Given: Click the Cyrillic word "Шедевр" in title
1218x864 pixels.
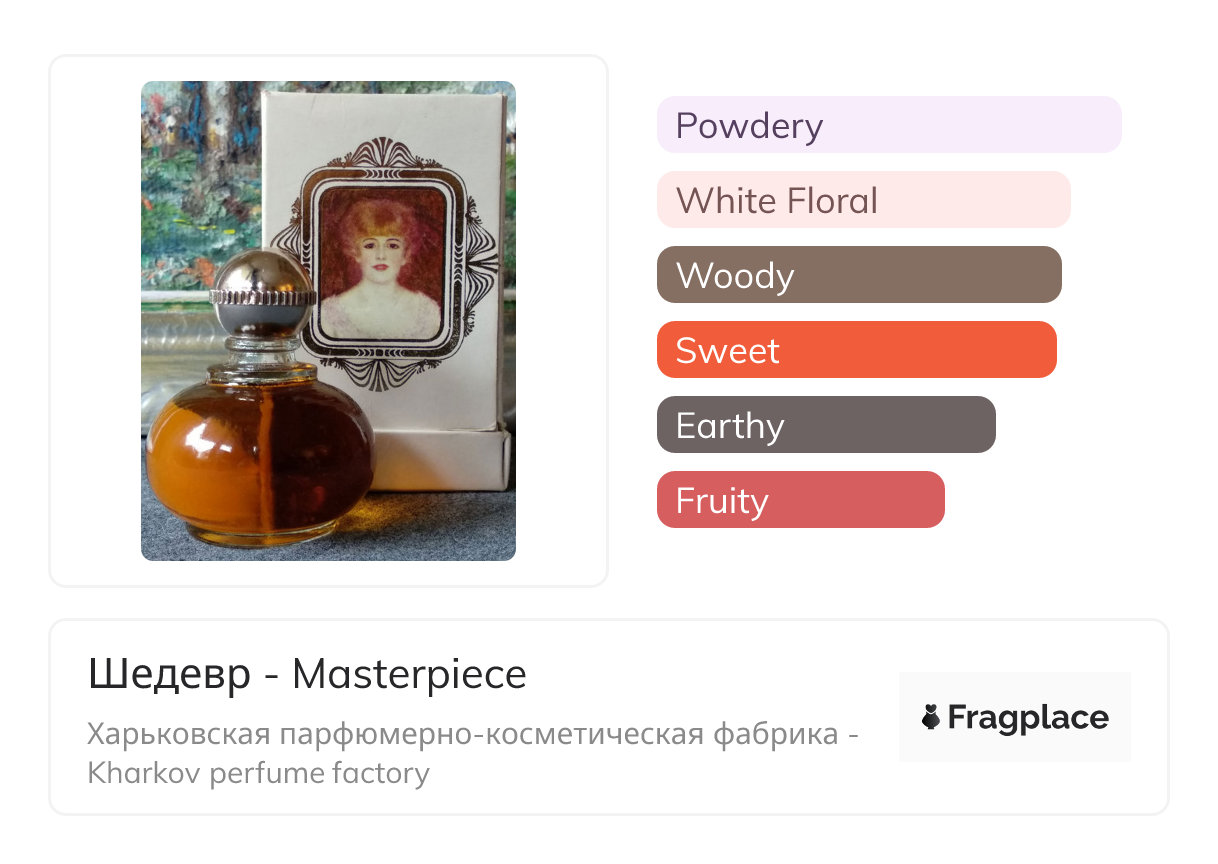Looking at the screenshot, I should coord(169,675).
